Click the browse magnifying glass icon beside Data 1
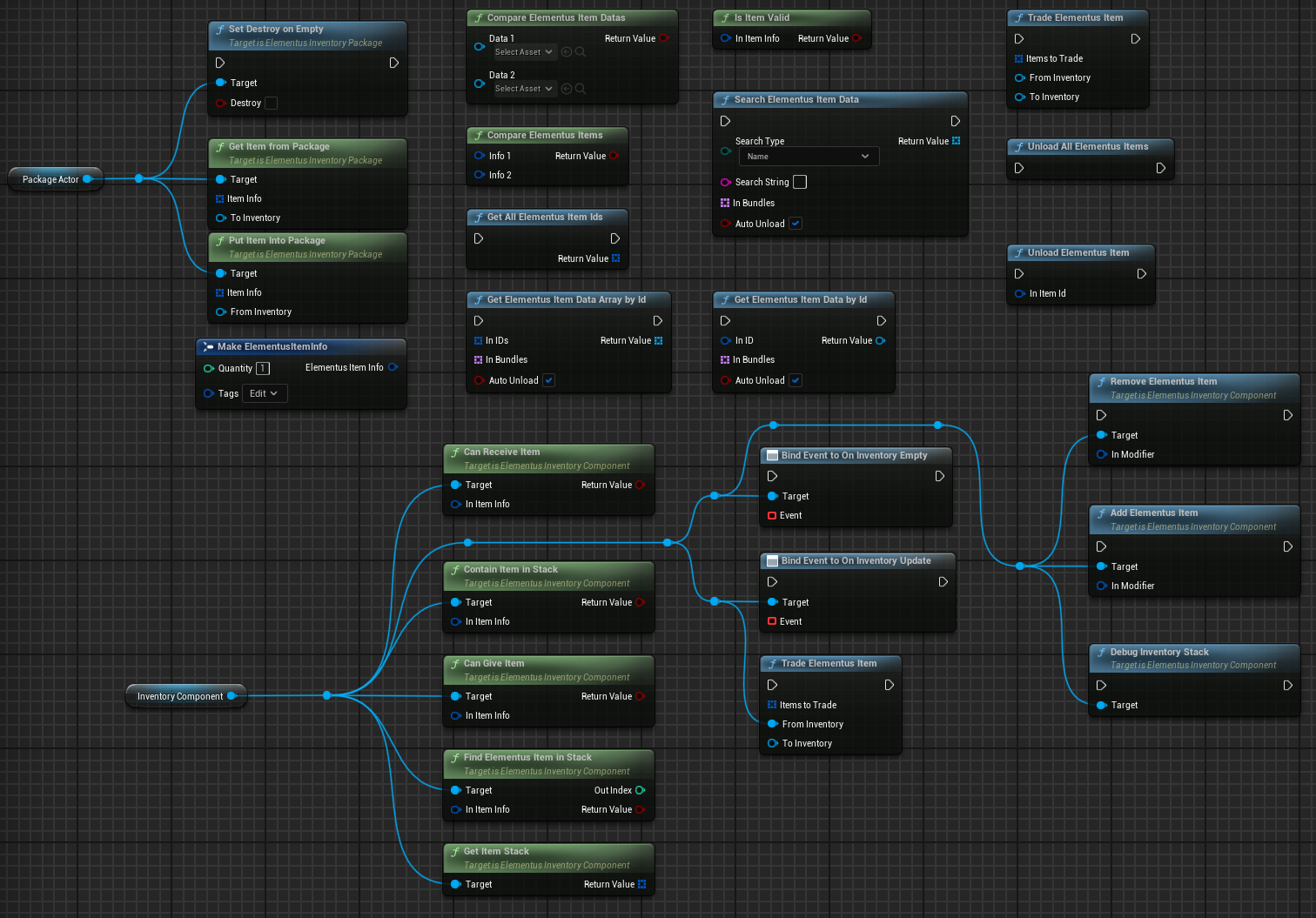The image size is (1316, 918). (x=580, y=51)
